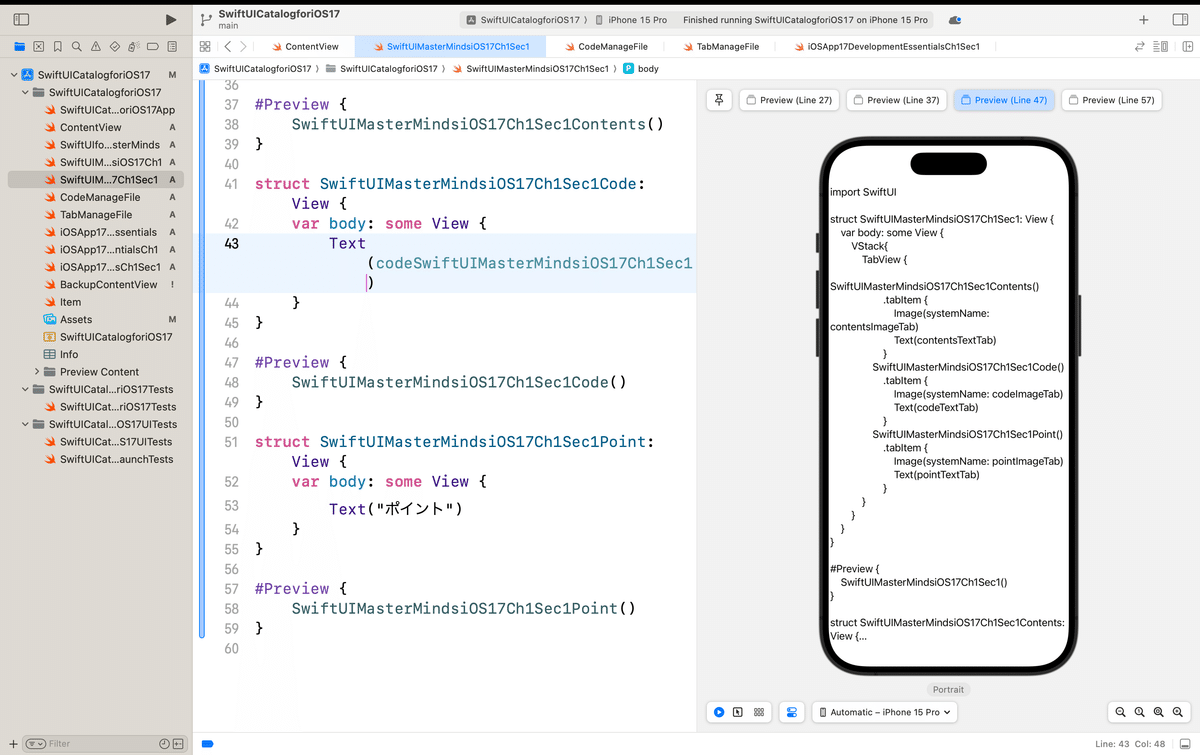Open Automatic – iPhone 15 Pro device dropdown
1200x755 pixels.
pyautogui.click(x=885, y=712)
